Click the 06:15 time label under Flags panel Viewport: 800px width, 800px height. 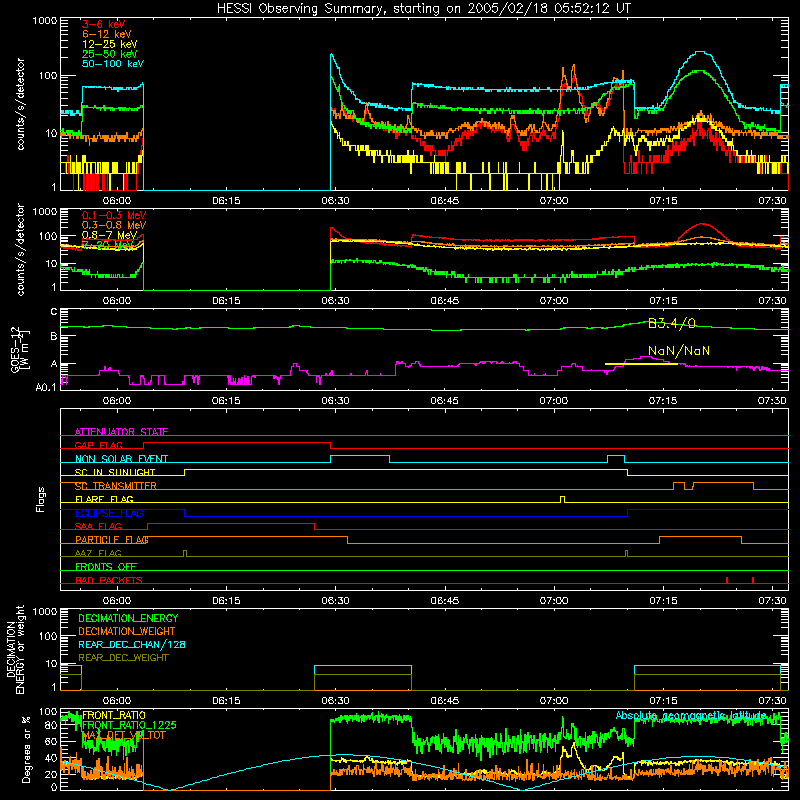coord(226,601)
